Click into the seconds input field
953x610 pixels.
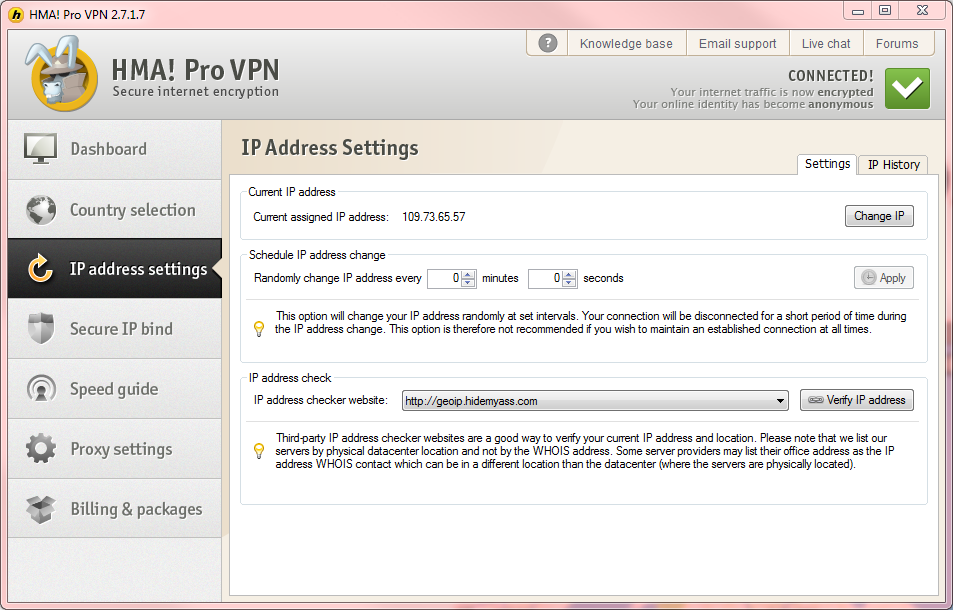coord(546,278)
